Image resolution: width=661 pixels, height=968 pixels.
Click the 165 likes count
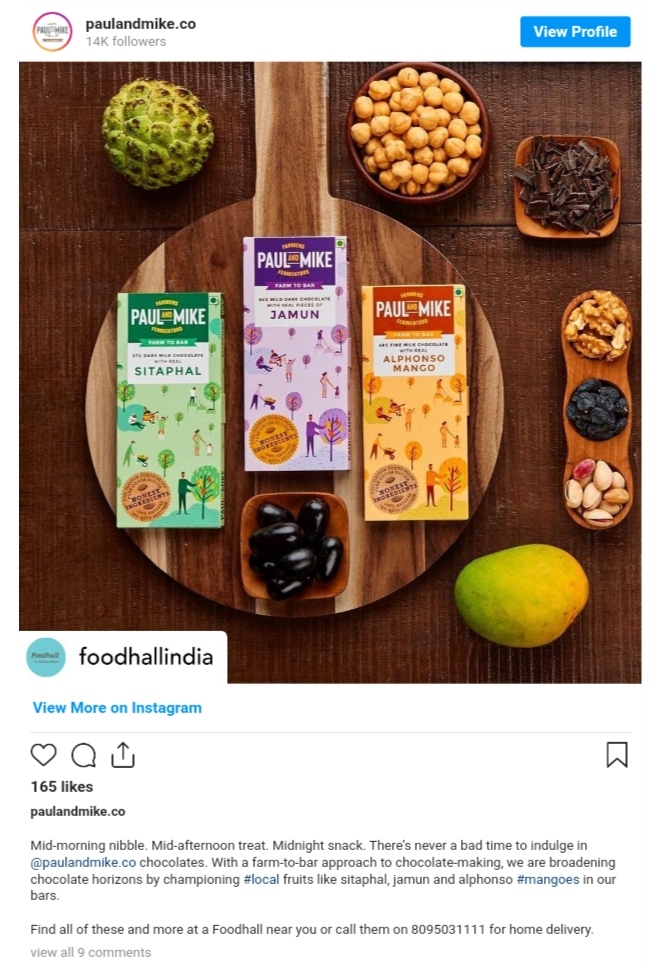(62, 786)
